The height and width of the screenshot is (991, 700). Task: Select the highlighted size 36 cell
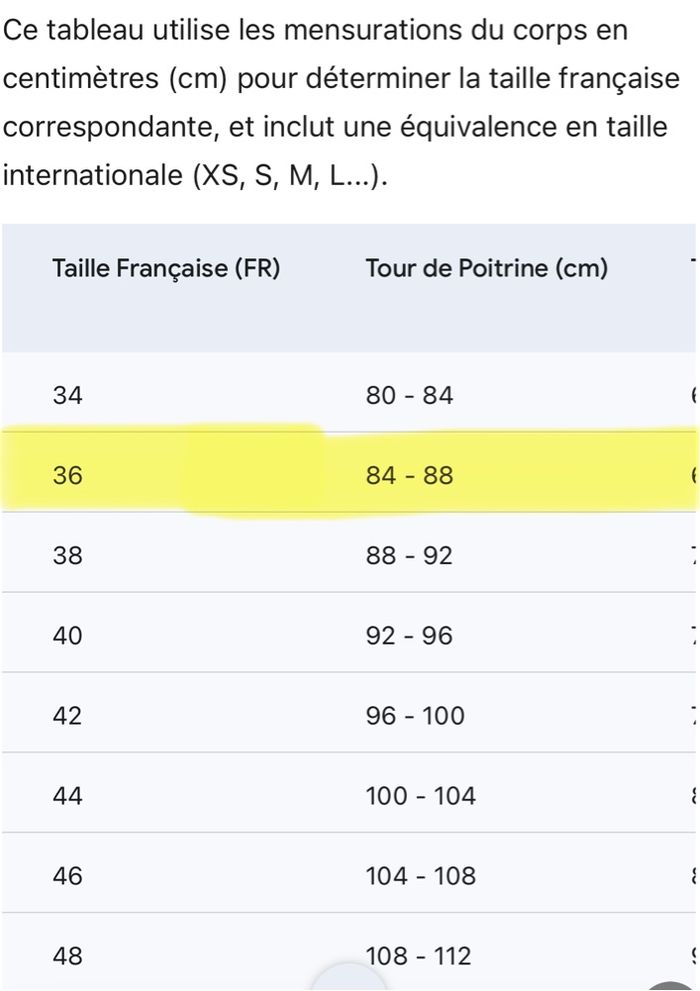67,476
